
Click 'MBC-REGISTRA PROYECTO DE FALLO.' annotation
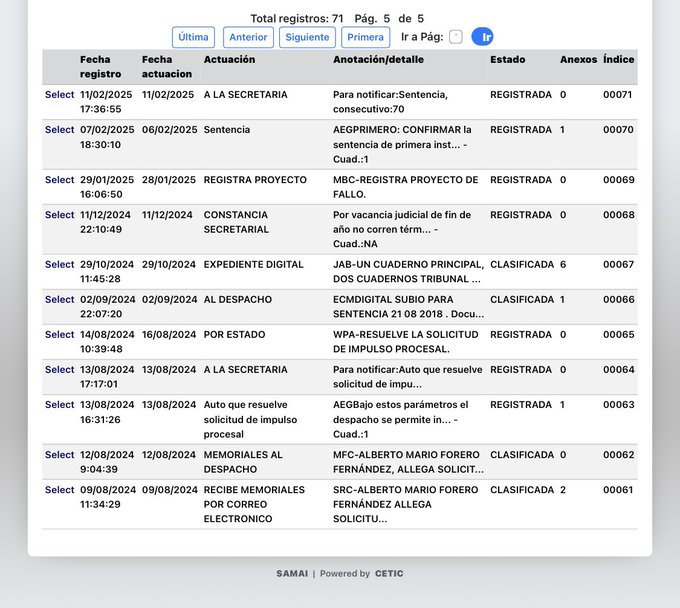405,187
